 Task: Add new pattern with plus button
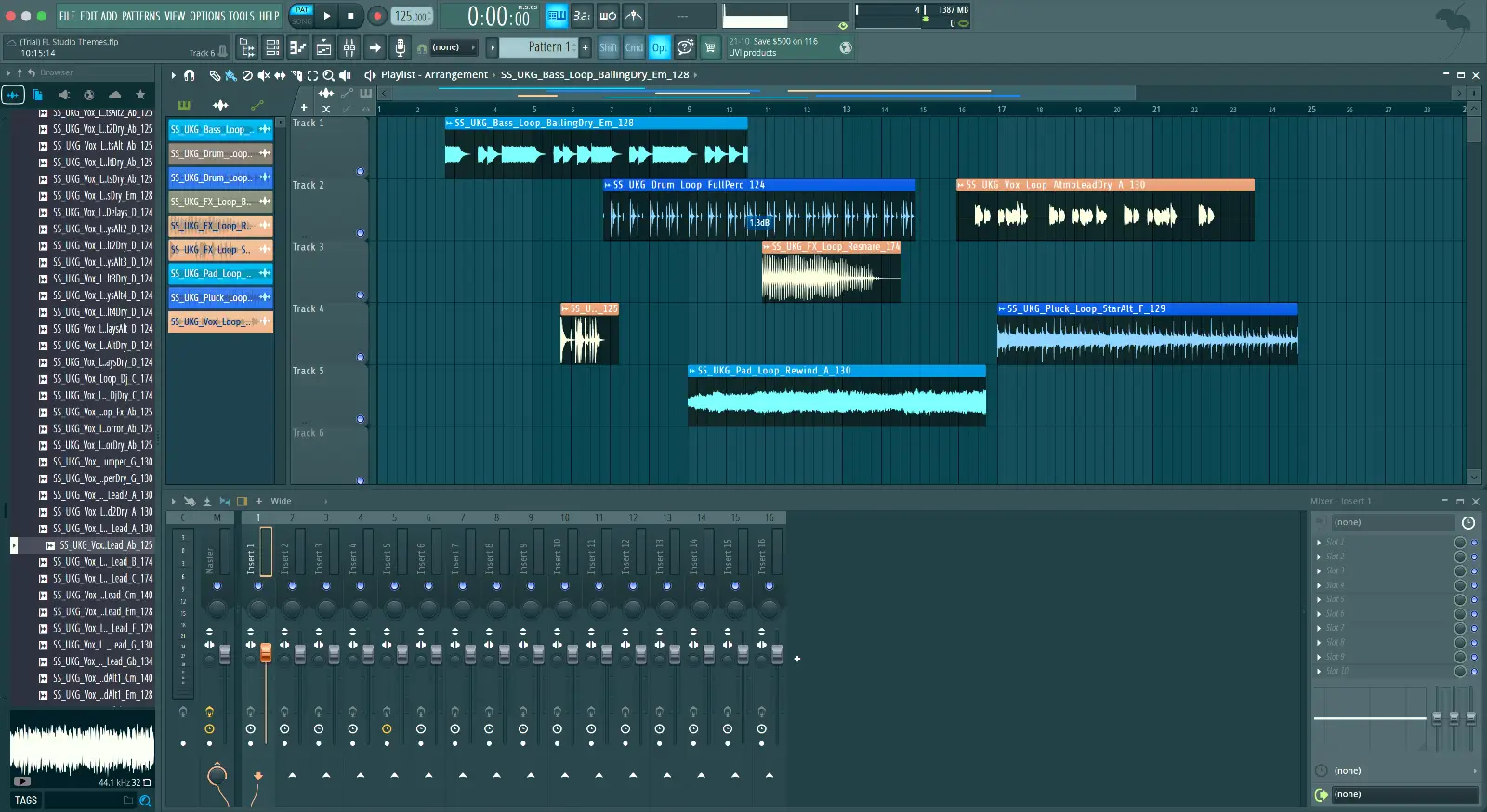coord(586,47)
